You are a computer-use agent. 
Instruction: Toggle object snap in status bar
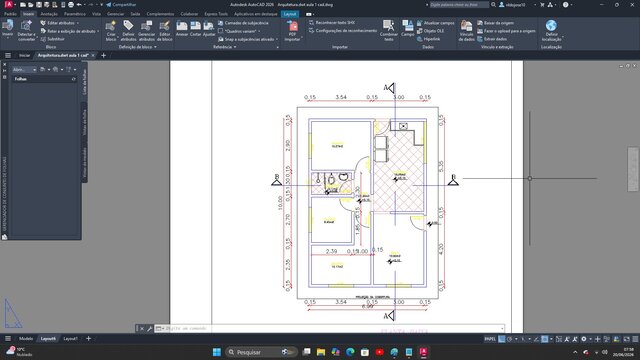coord(544,339)
